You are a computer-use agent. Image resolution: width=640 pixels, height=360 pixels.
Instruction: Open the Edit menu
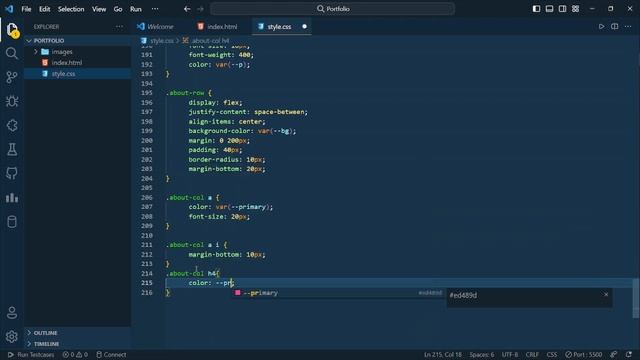pos(44,9)
